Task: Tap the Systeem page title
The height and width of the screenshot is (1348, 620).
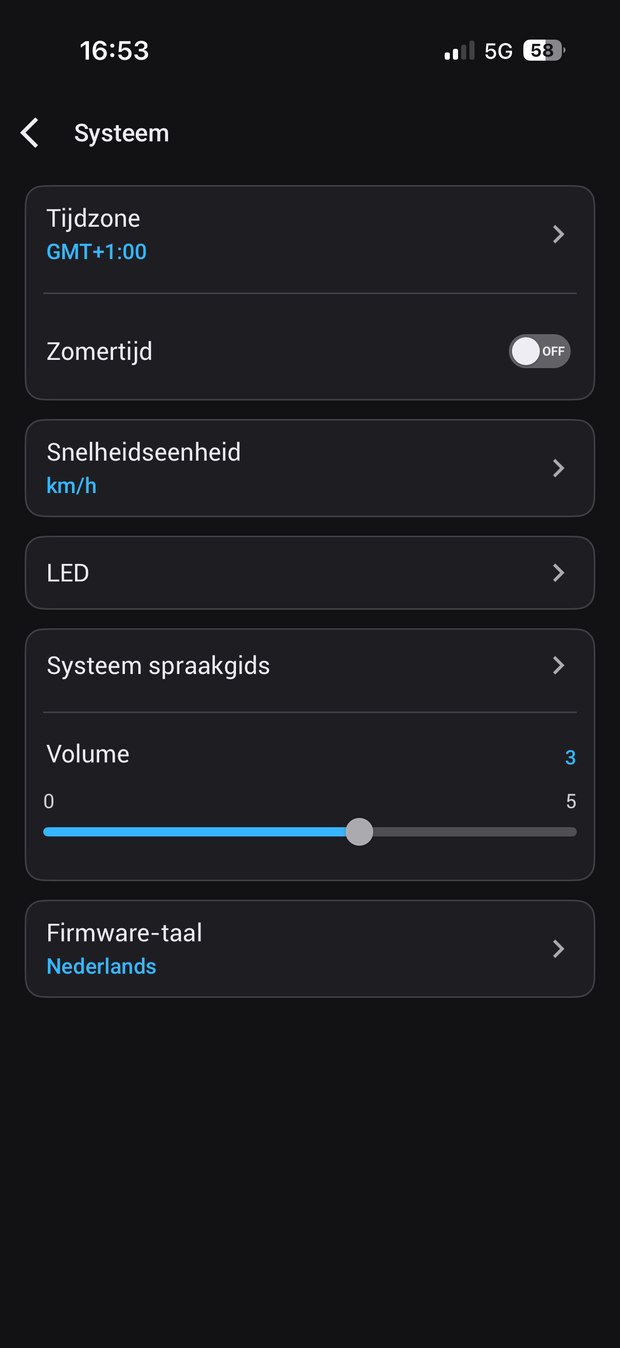Action: 121,133
